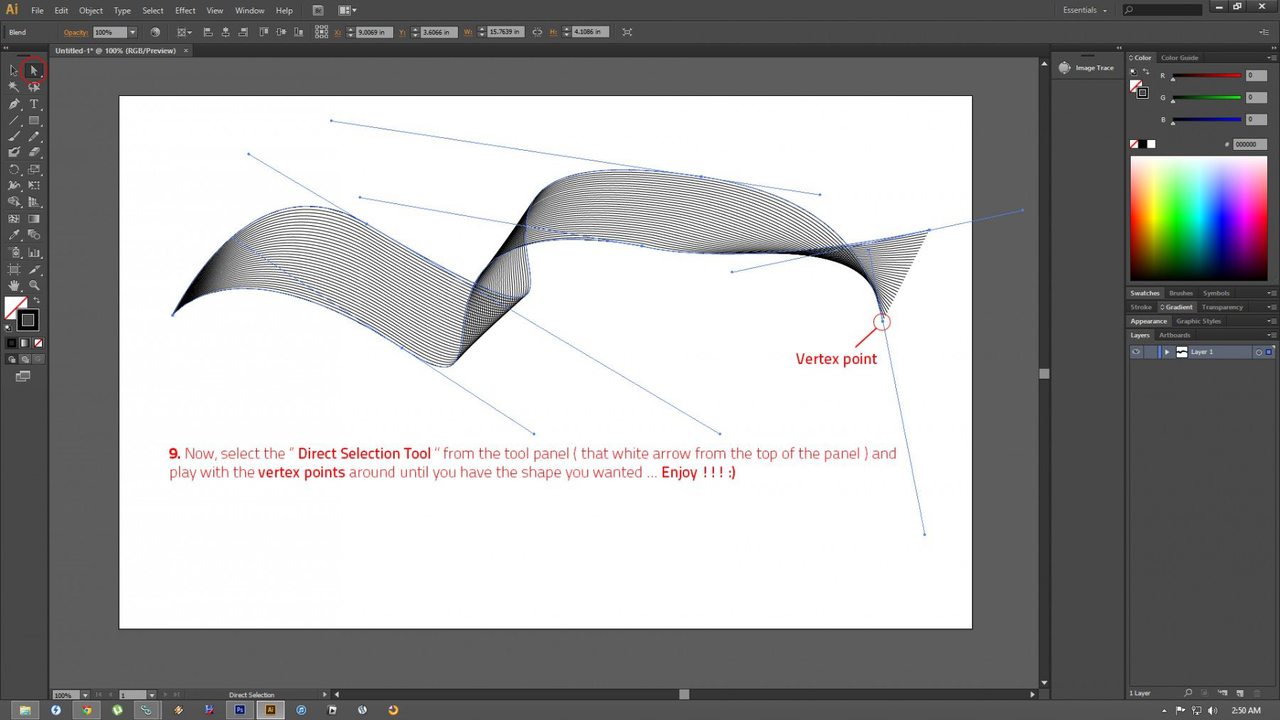Open the File menu
Viewport: 1280px width, 720px height.
coord(37,10)
